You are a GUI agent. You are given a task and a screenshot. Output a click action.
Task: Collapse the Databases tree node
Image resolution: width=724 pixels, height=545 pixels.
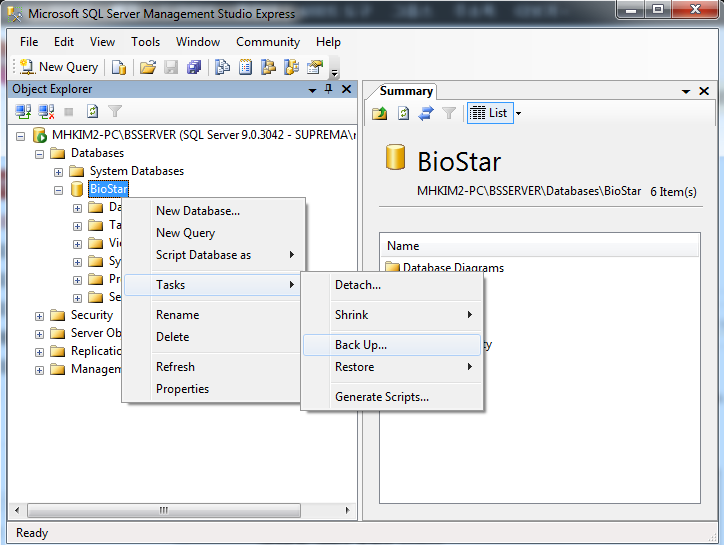point(40,153)
